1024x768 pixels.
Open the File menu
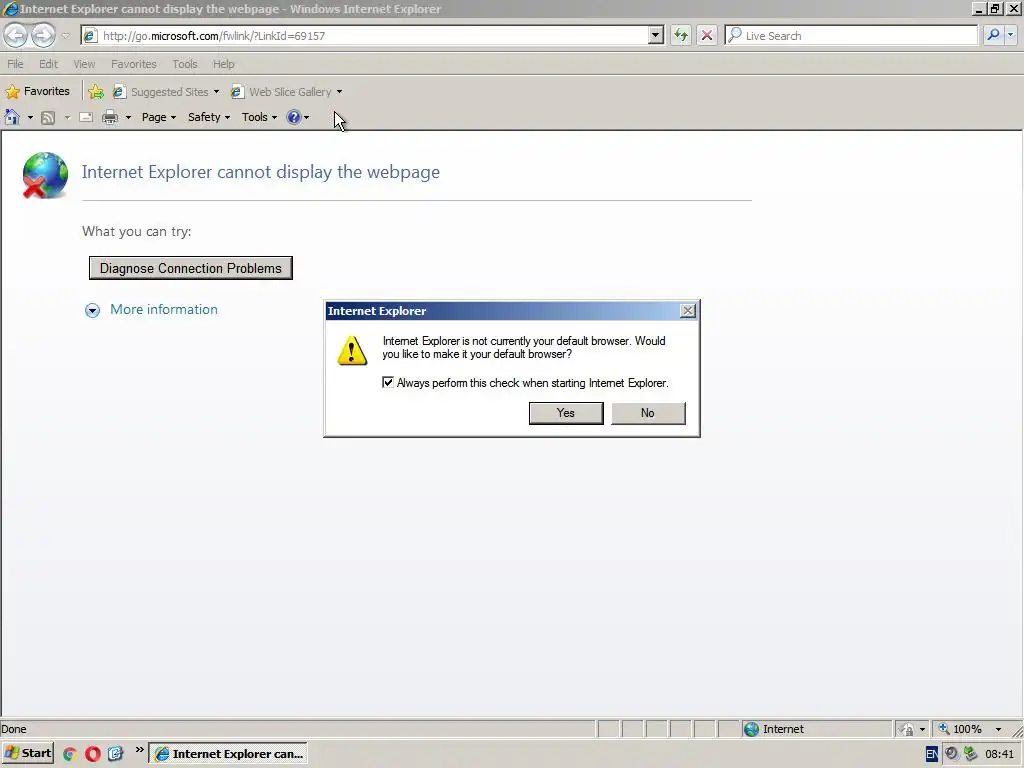point(15,64)
